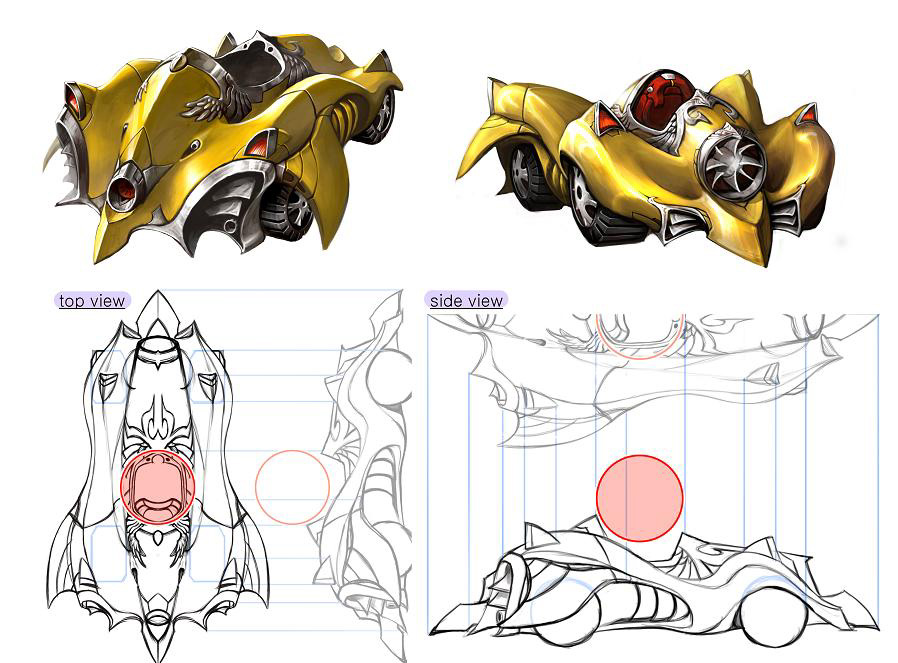Click the empty red outlined circle
Screen dimensions: 898x663
pyautogui.click(x=292, y=487)
